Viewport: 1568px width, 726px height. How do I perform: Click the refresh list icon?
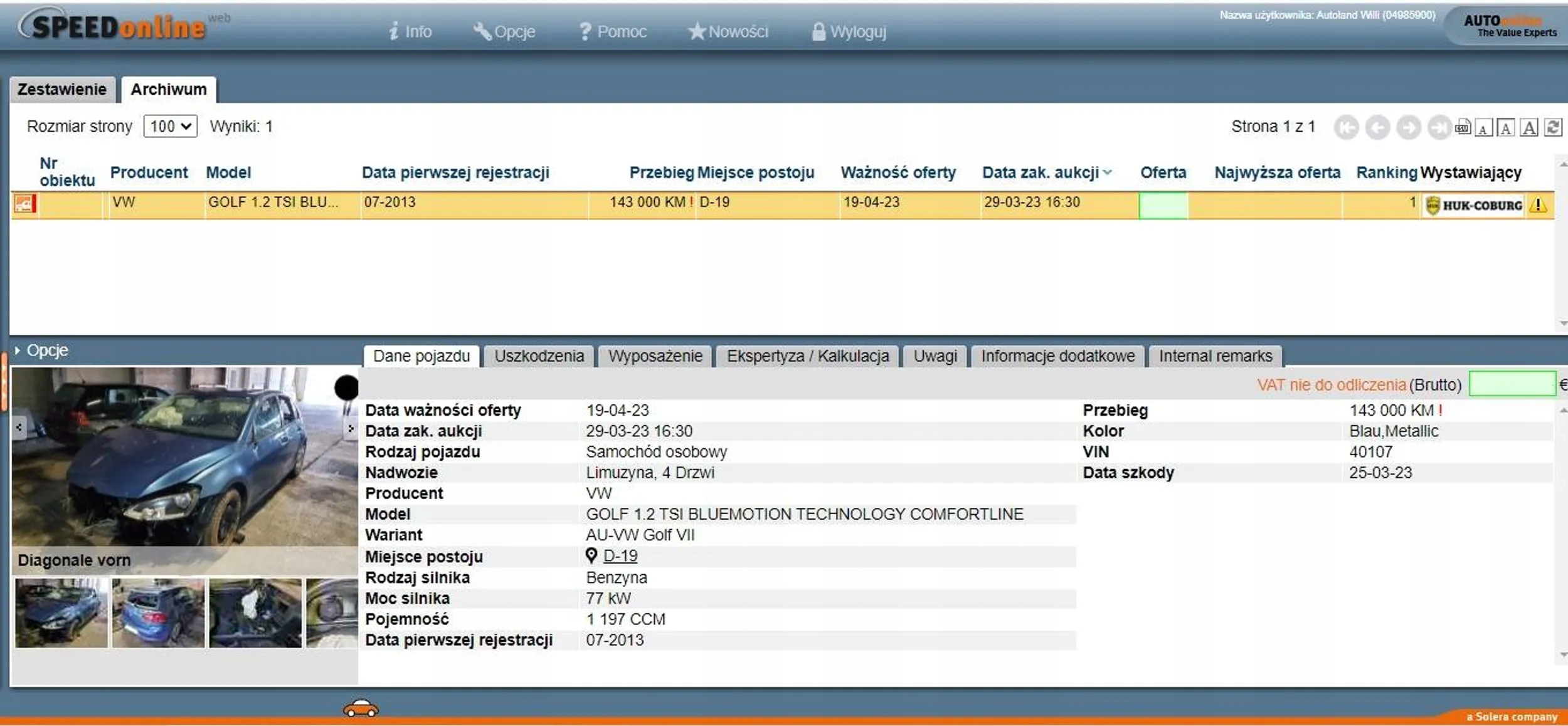(1552, 128)
